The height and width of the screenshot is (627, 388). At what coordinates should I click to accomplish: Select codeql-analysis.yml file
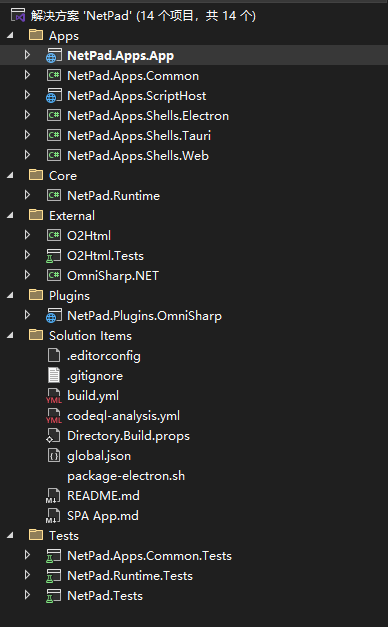click(x=123, y=415)
